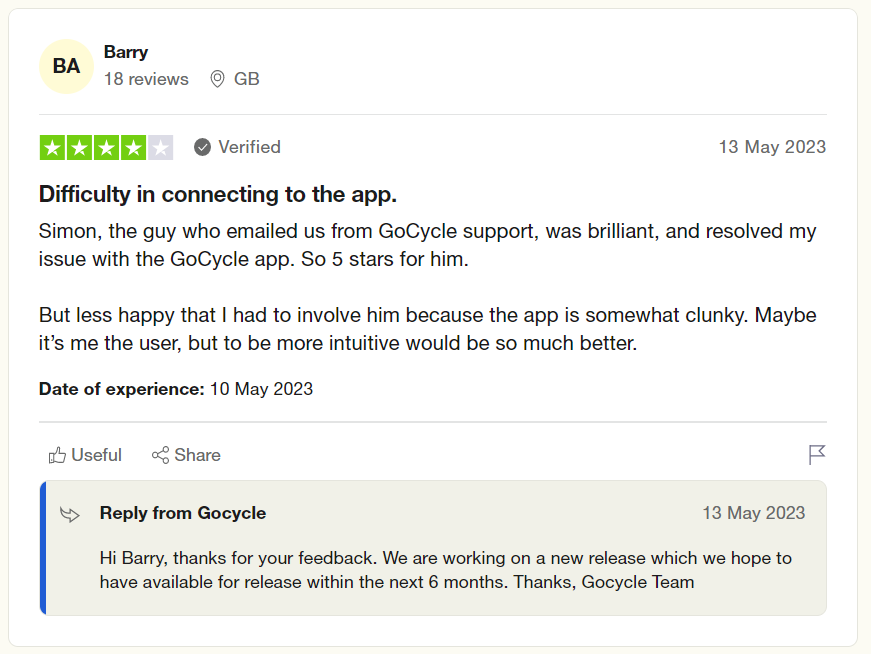Open Barry's reviewer profile name
The image size is (871, 654).
coord(126,52)
